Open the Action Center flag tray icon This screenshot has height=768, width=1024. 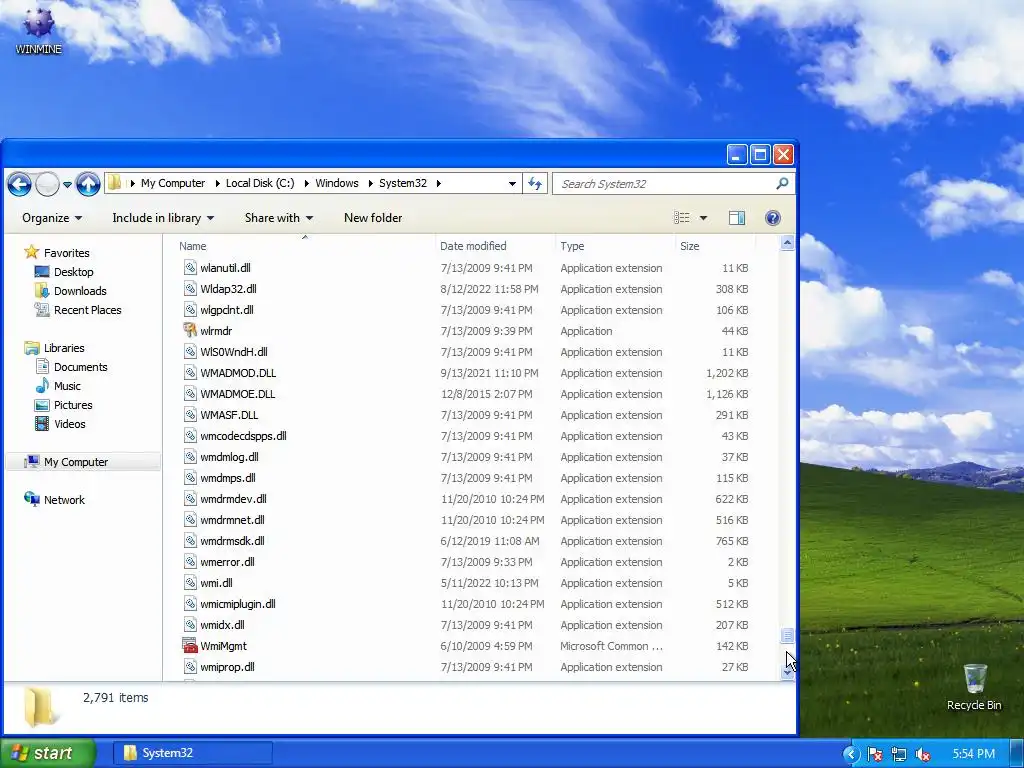tap(874, 754)
